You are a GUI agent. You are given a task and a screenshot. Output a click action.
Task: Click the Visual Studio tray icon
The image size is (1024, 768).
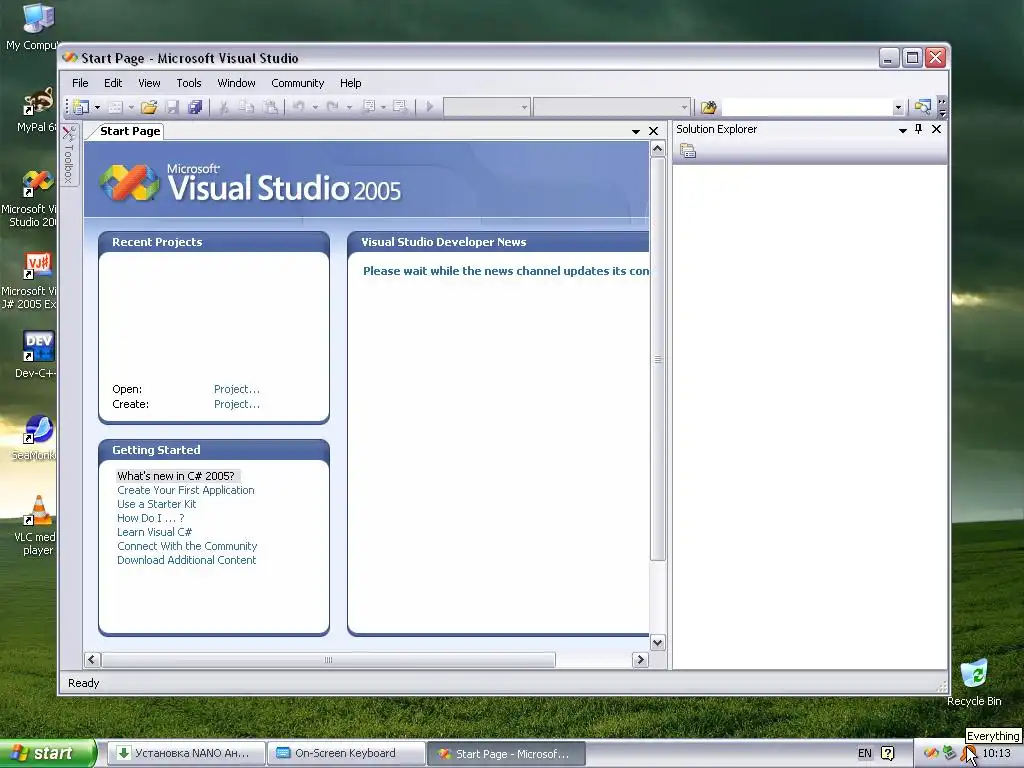click(931, 754)
